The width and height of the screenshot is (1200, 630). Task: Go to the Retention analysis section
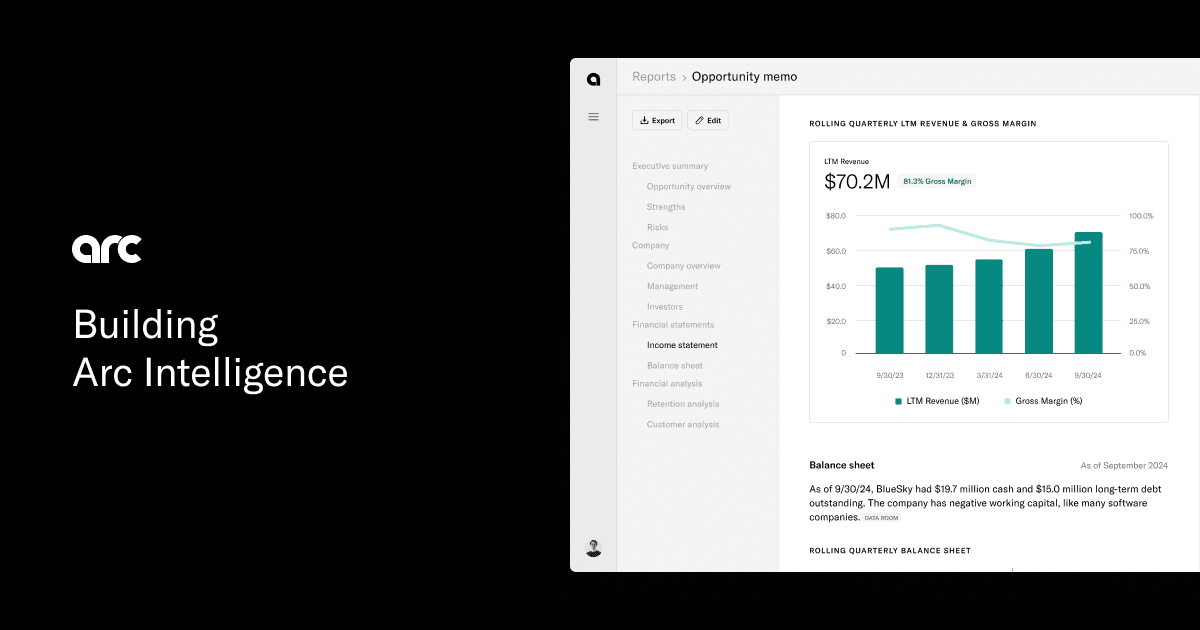(683, 404)
